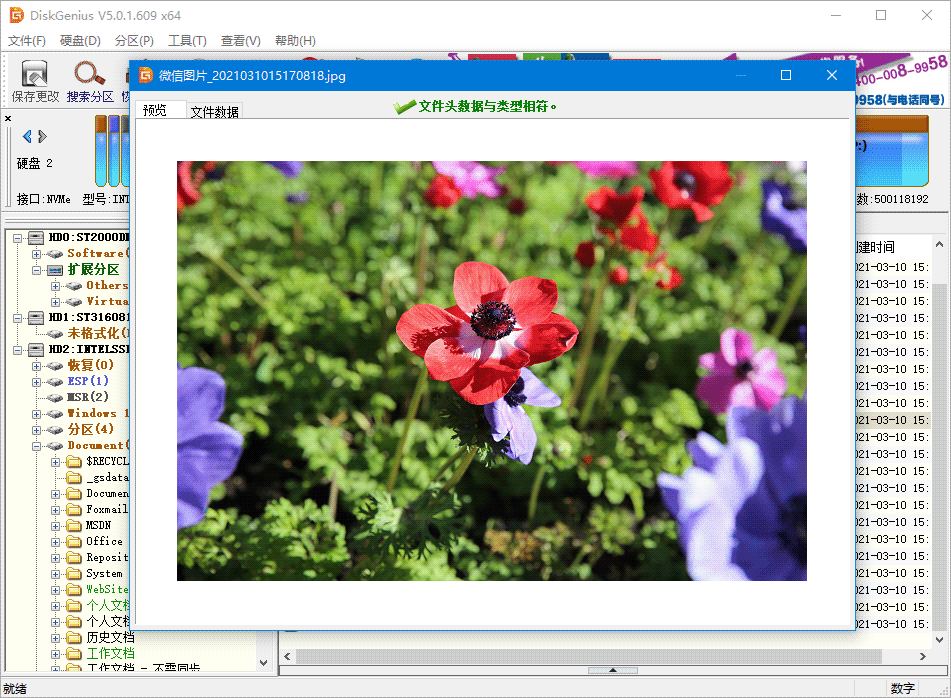Click the $RECYCLE folder icon

pyautogui.click(x=74, y=461)
